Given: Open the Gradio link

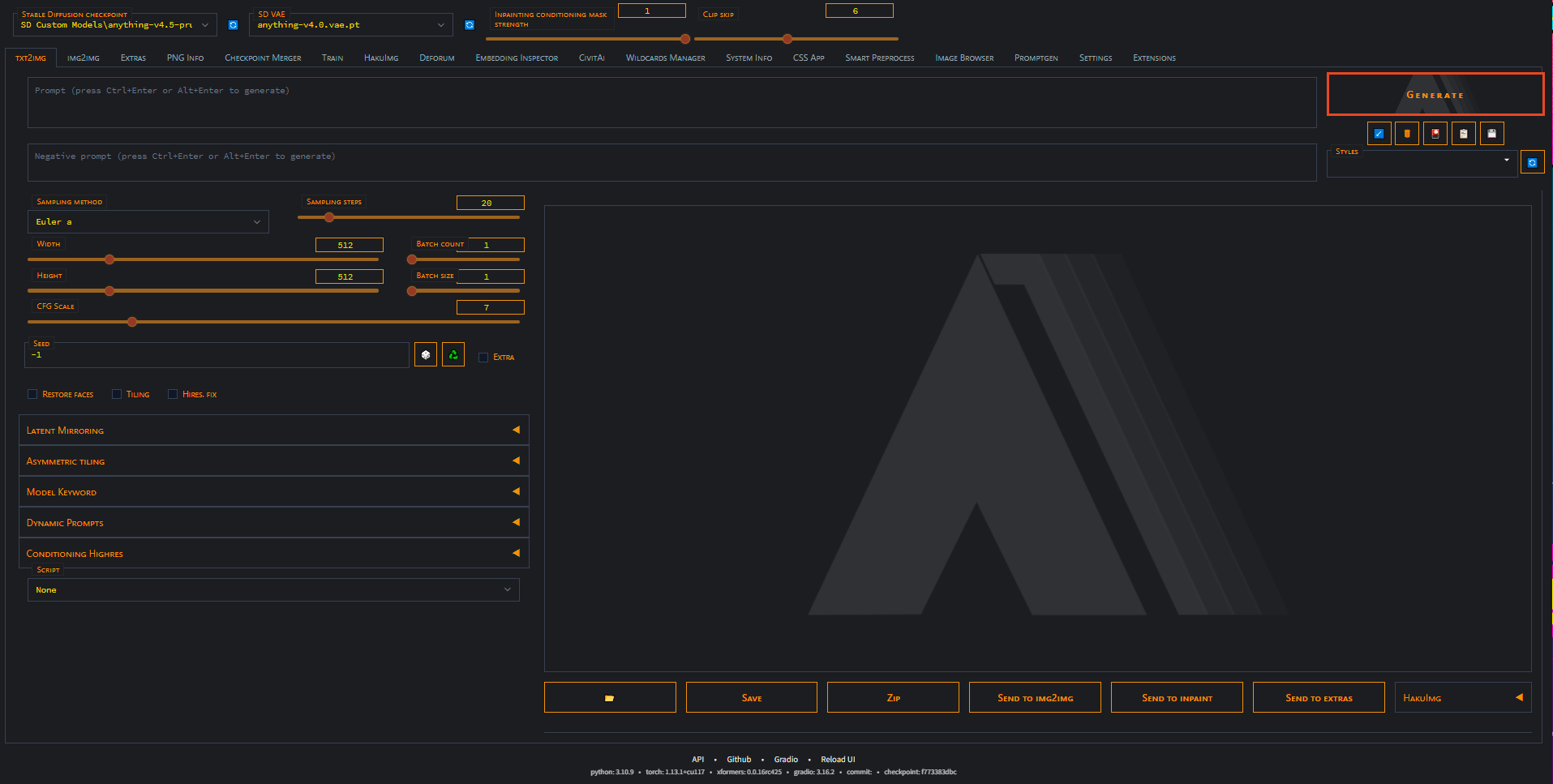Looking at the screenshot, I should pos(786,760).
